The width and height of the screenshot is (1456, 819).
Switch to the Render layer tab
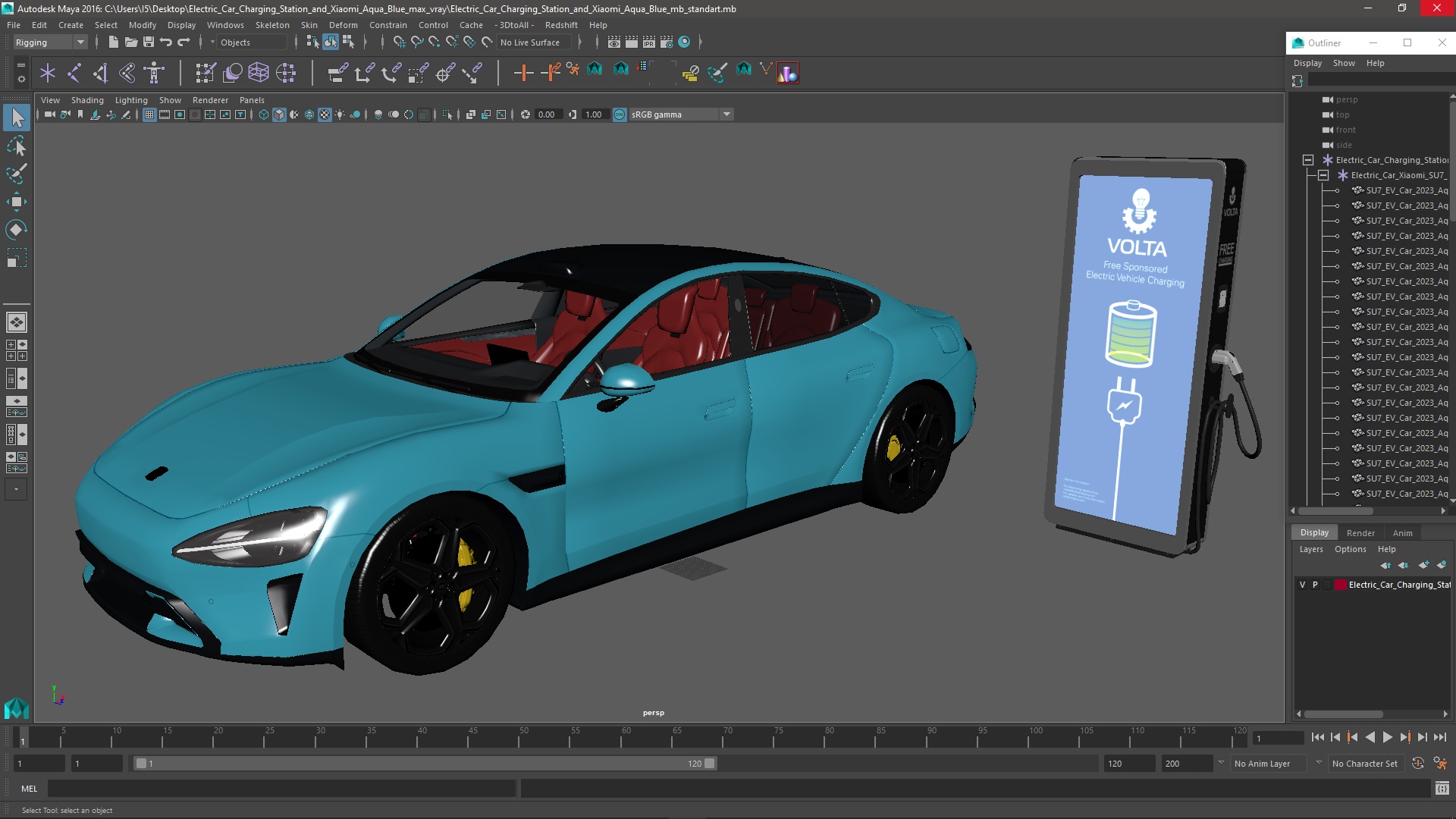pyautogui.click(x=1360, y=533)
